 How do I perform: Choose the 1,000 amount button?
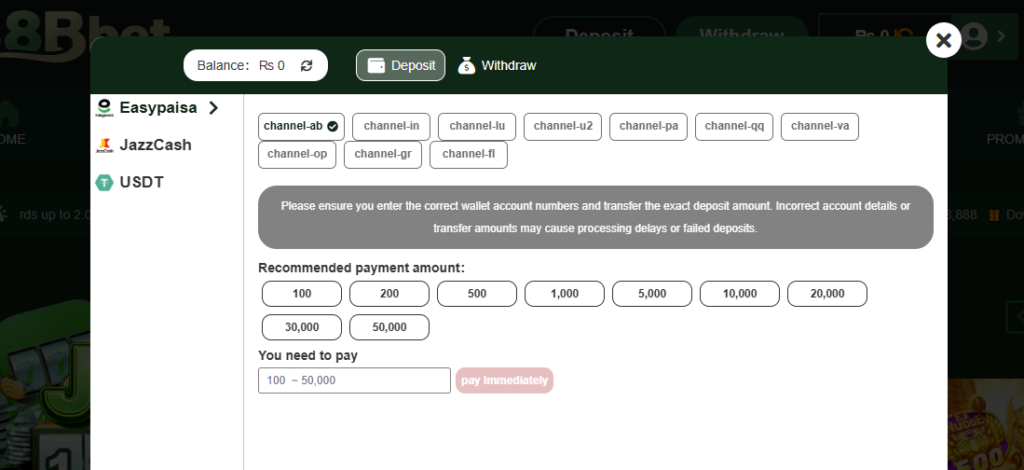point(564,294)
